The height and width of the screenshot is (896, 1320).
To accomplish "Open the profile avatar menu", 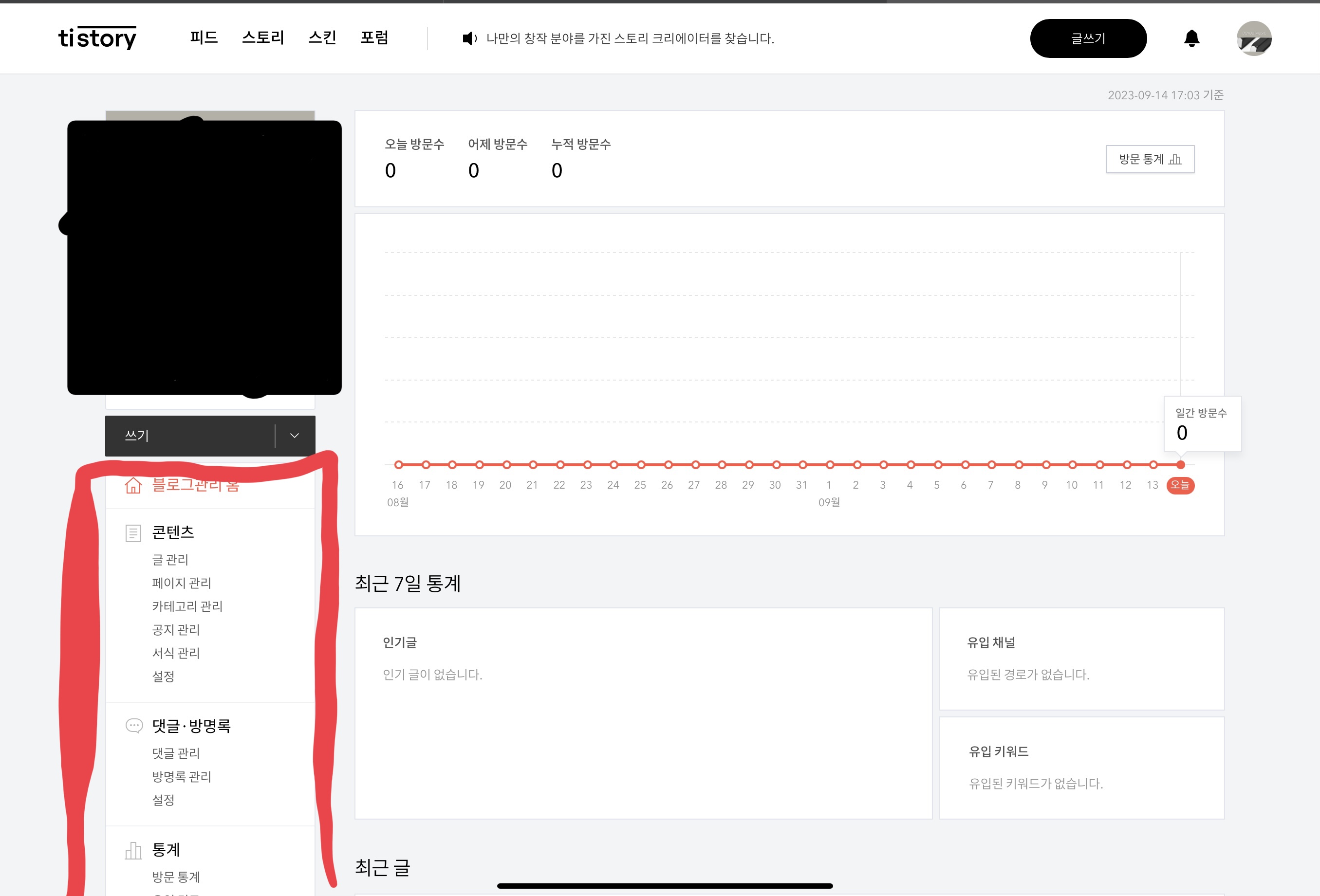I will click(x=1254, y=38).
